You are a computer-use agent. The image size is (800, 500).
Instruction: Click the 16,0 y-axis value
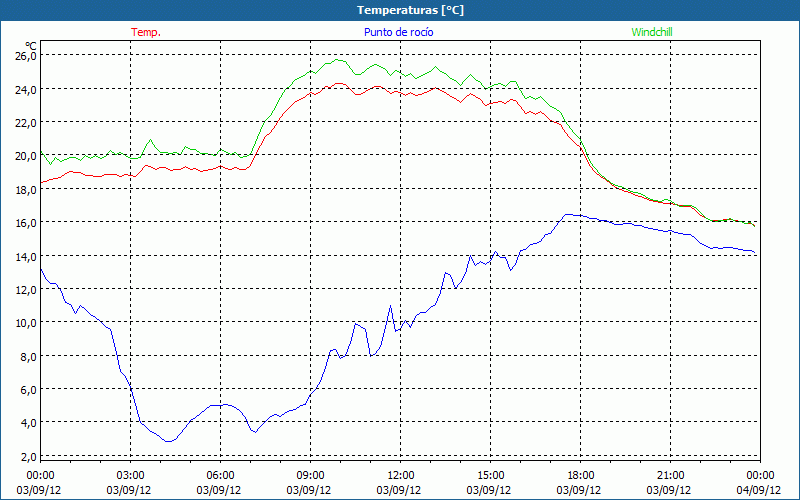pyautogui.click(x=26, y=223)
